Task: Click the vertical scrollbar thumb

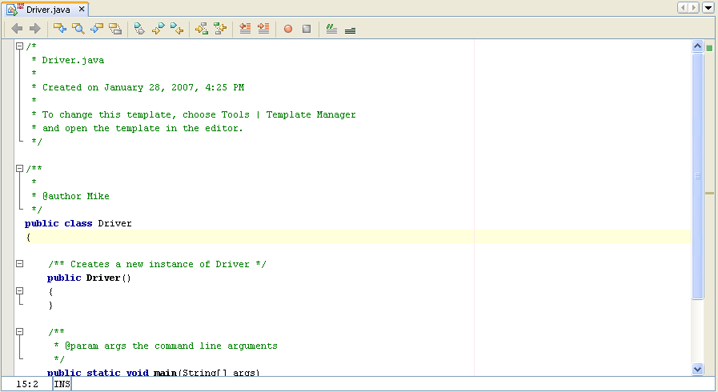Action: (x=697, y=176)
